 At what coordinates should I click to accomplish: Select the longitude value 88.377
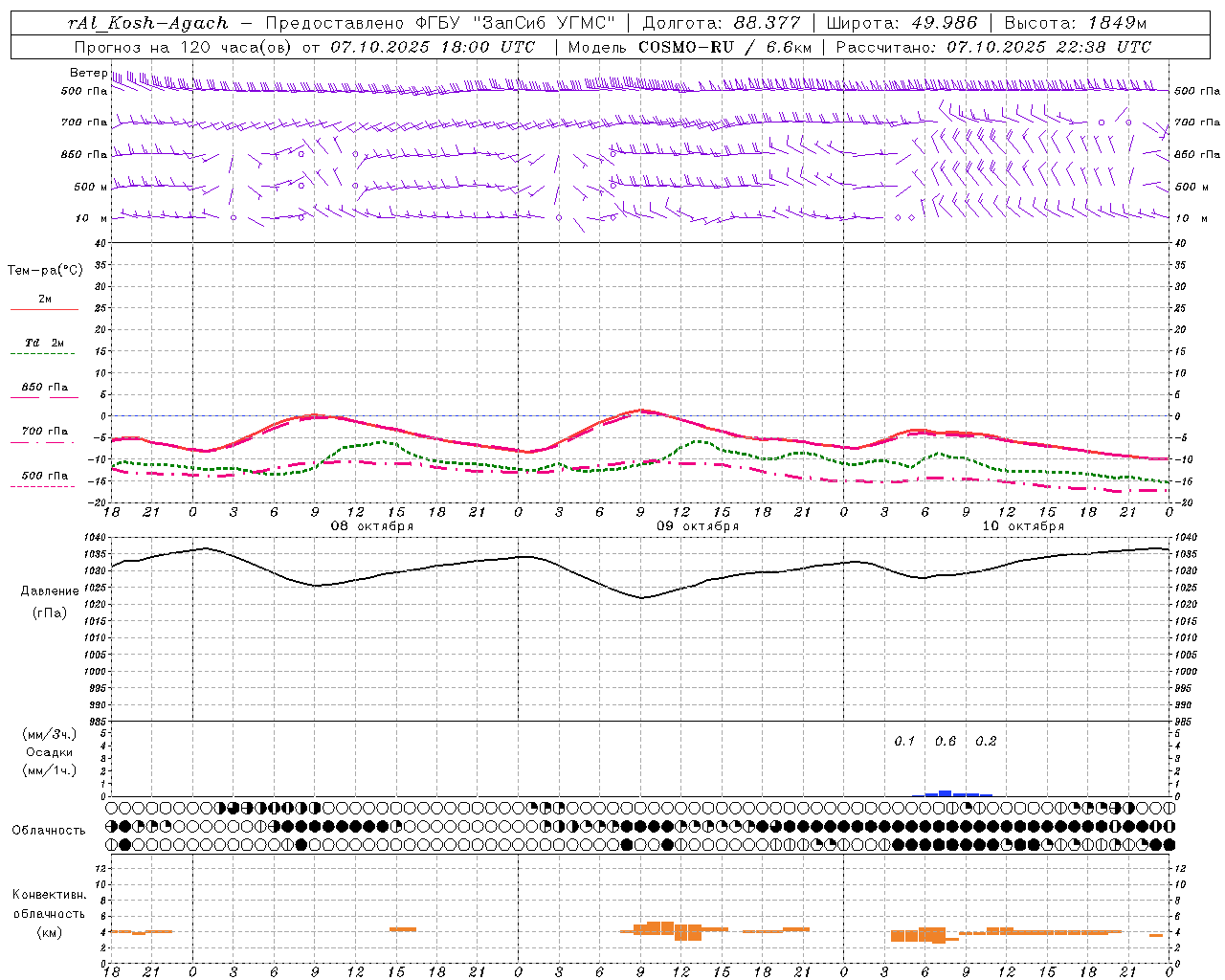pos(766,23)
